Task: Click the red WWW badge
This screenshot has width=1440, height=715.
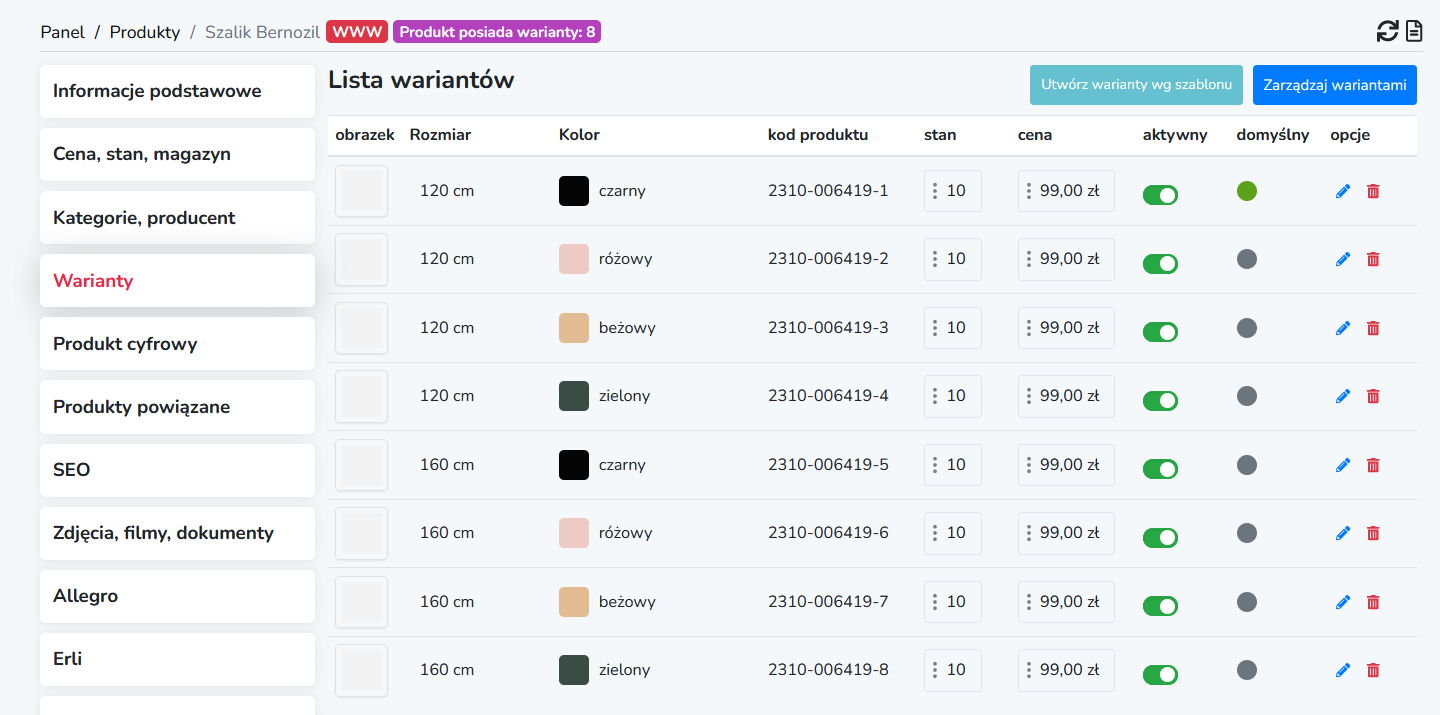Action: 358,32
